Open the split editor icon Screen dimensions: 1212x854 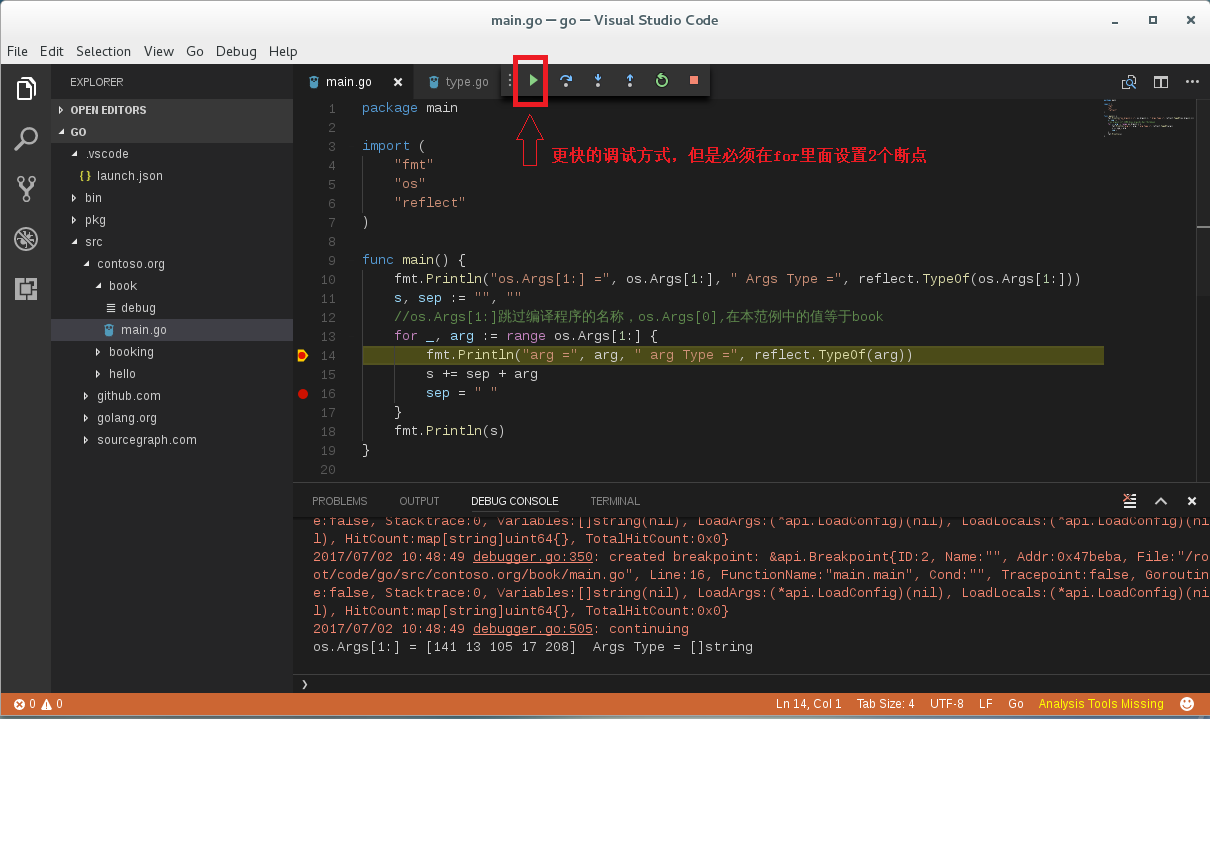coord(1161,82)
